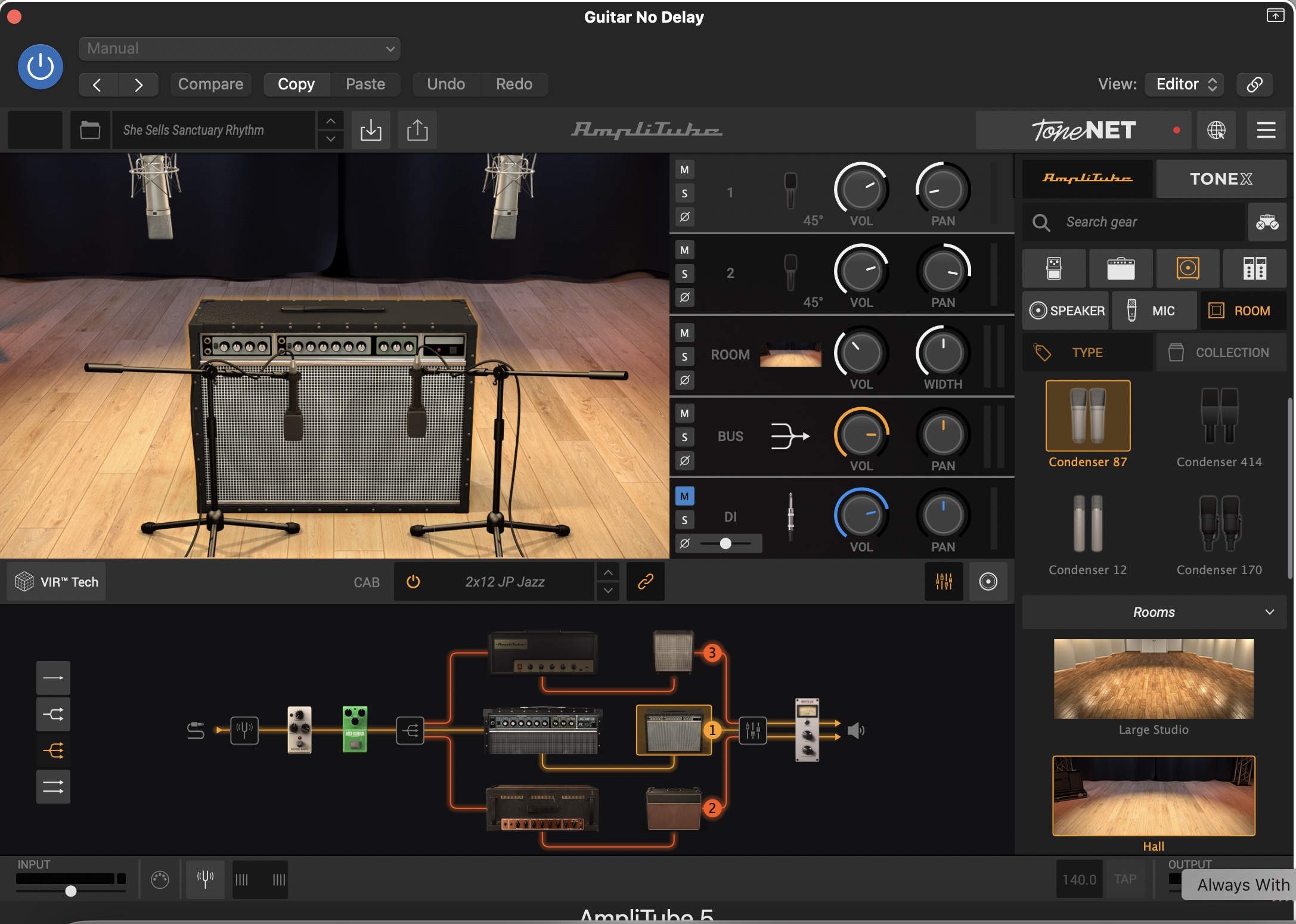Viewport: 1296px width, 924px height.
Task: Adjust the mic 1 VOL knob
Action: (861, 190)
